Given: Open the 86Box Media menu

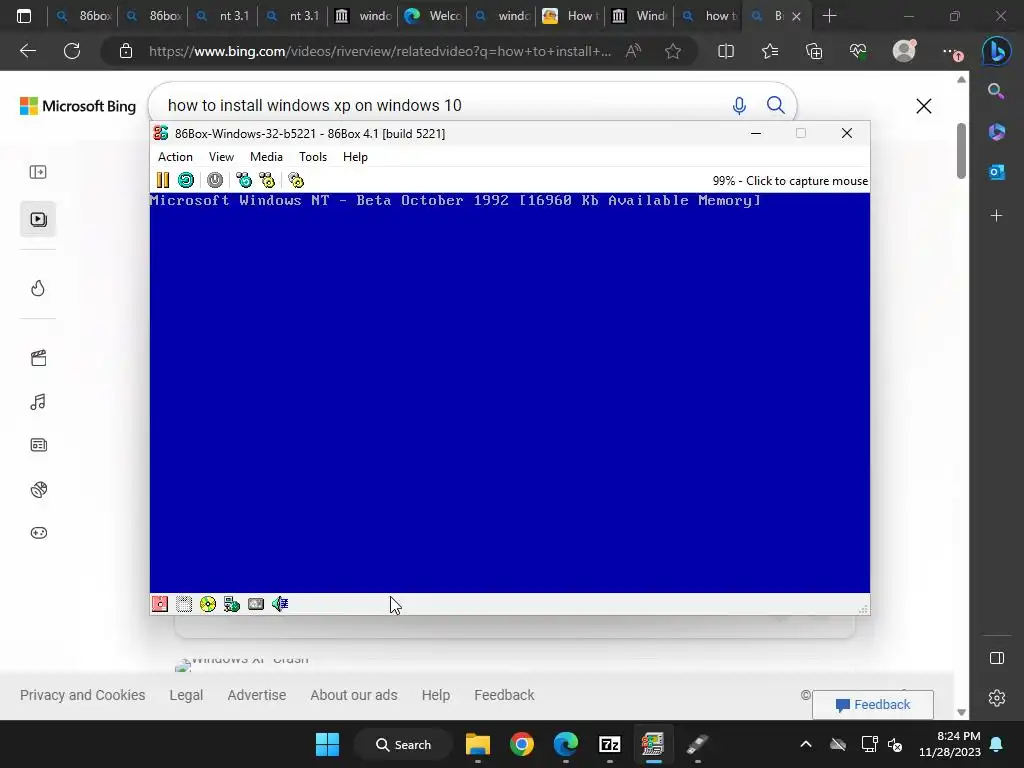Looking at the screenshot, I should tap(266, 157).
